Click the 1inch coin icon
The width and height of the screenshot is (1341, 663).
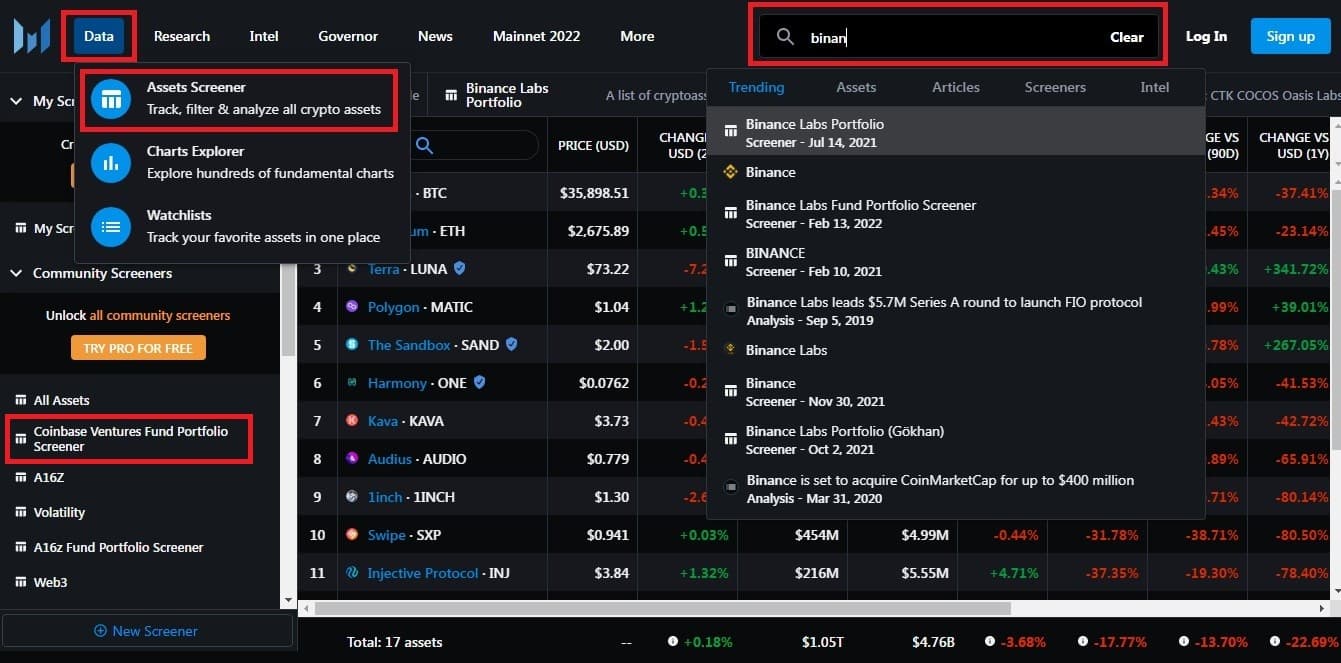(352, 497)
